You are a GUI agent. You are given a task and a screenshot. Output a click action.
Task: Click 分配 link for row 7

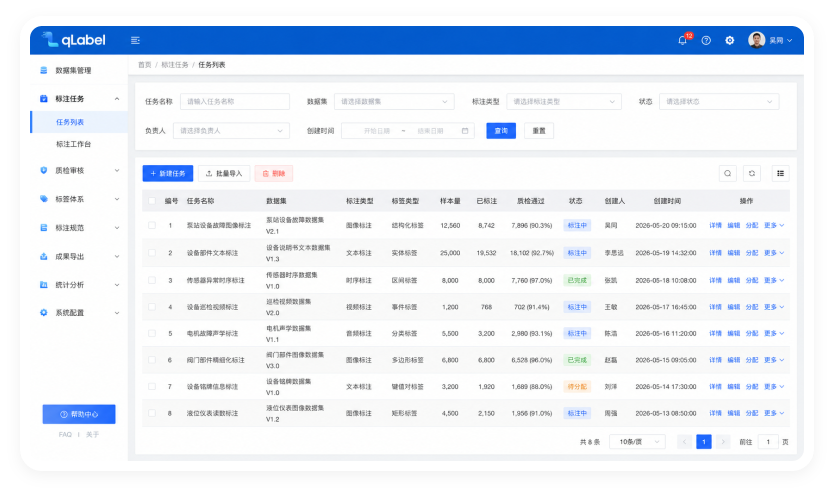tap(752, 387)
